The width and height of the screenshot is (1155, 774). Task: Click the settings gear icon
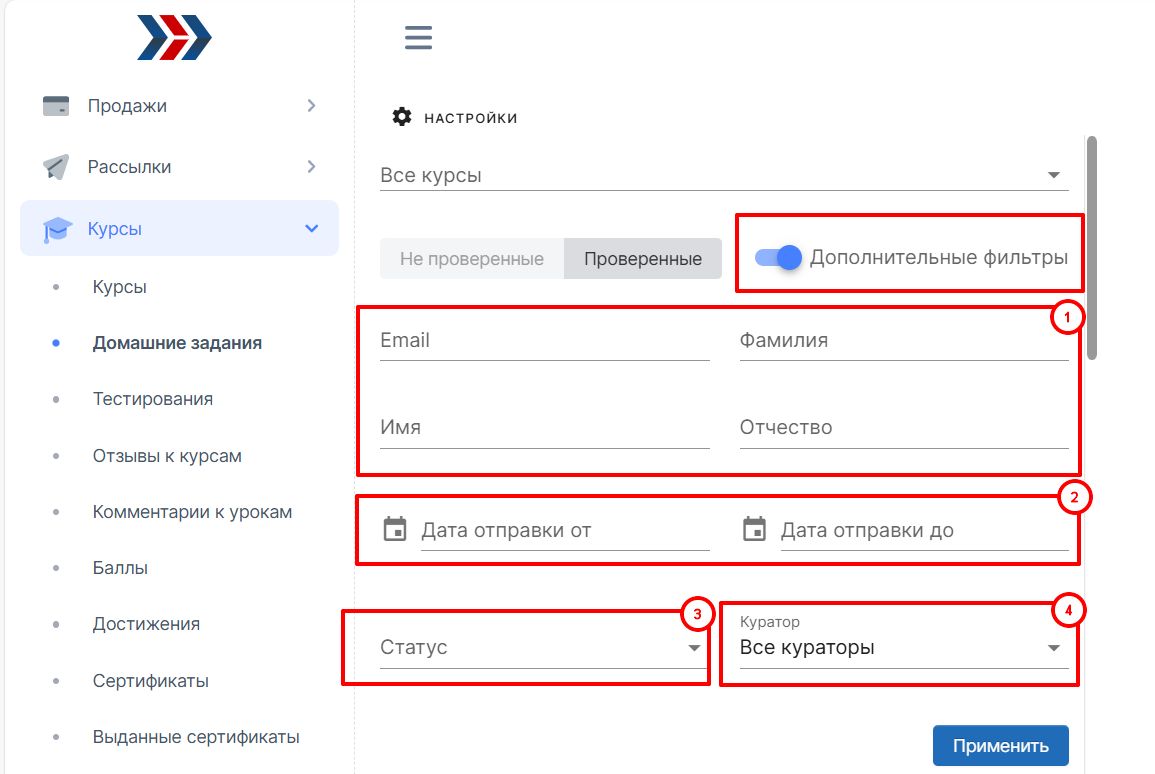tap(402, 117)
